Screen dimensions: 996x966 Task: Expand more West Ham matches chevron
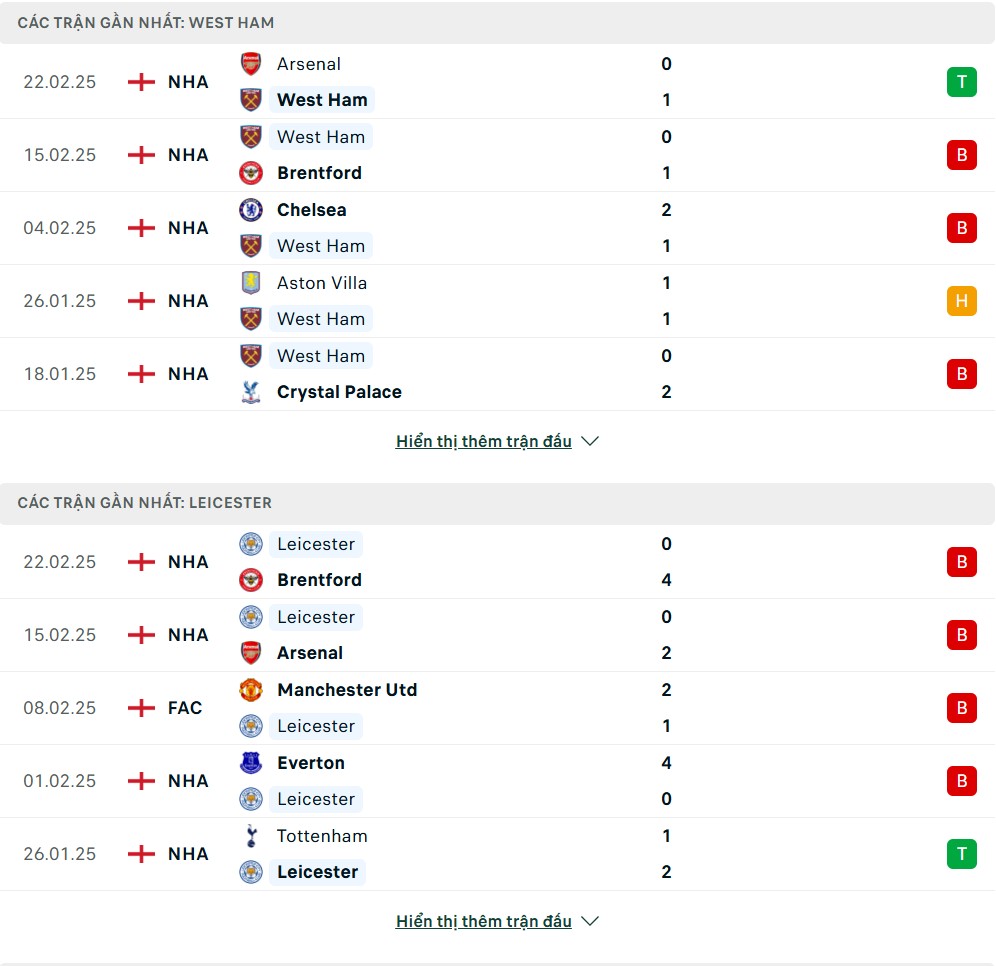pos(590,441)
